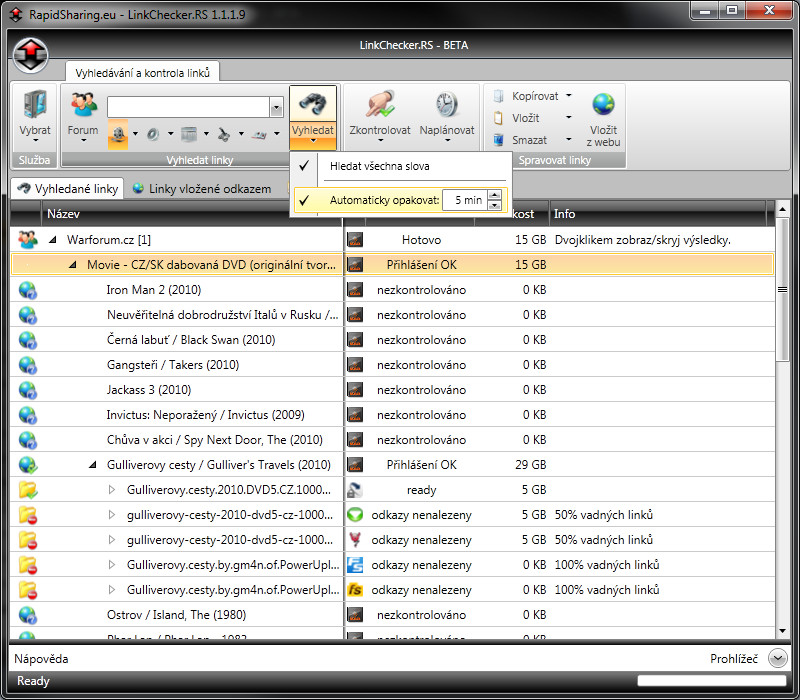Viewport: 800px width, 700px height.
Task: Click the blue FS host icon
Action: (355, 565)
